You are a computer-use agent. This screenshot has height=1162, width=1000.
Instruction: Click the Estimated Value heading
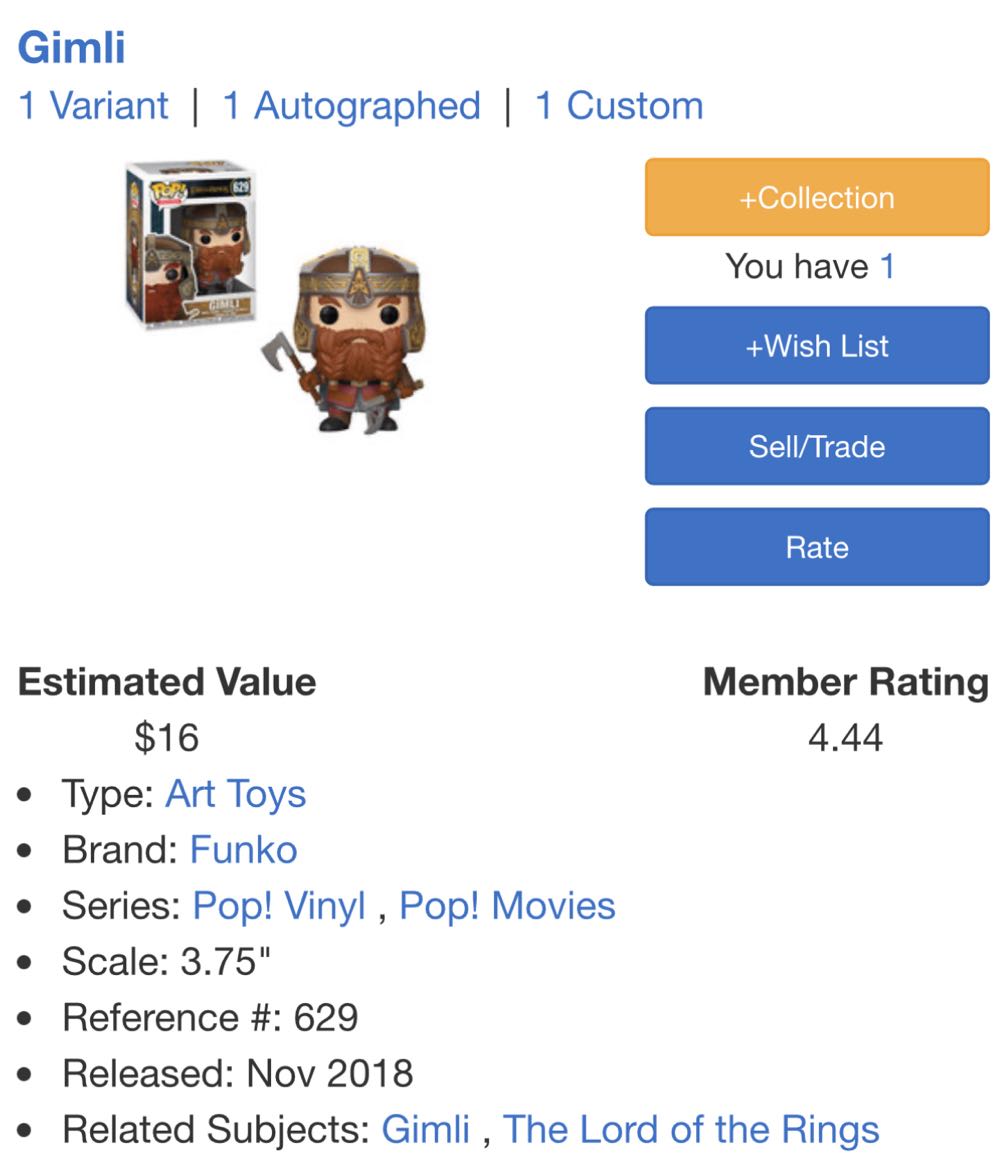click(167, 683)
